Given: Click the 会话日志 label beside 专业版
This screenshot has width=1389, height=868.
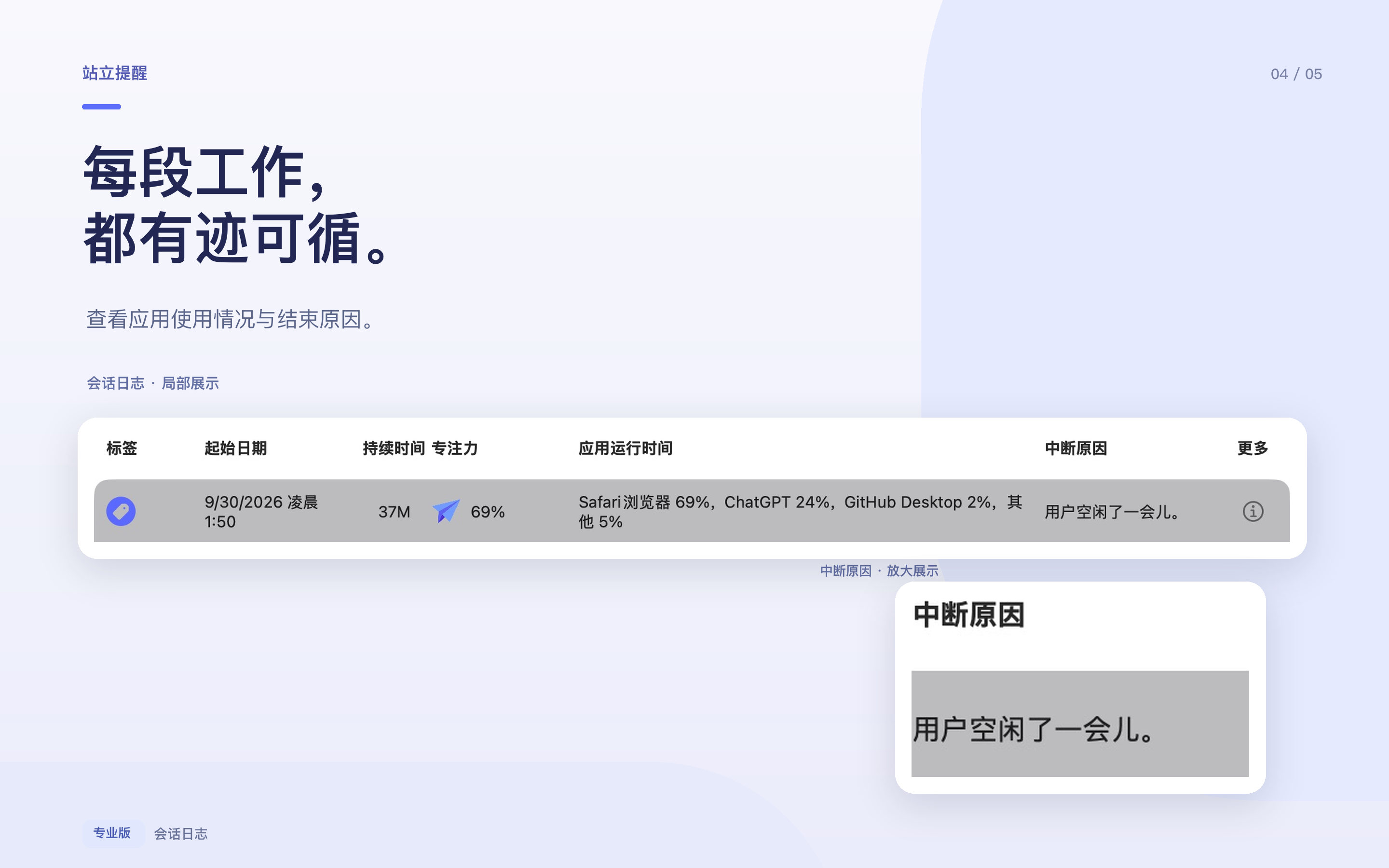Looking at the screenshot, I should click(180, 834).
